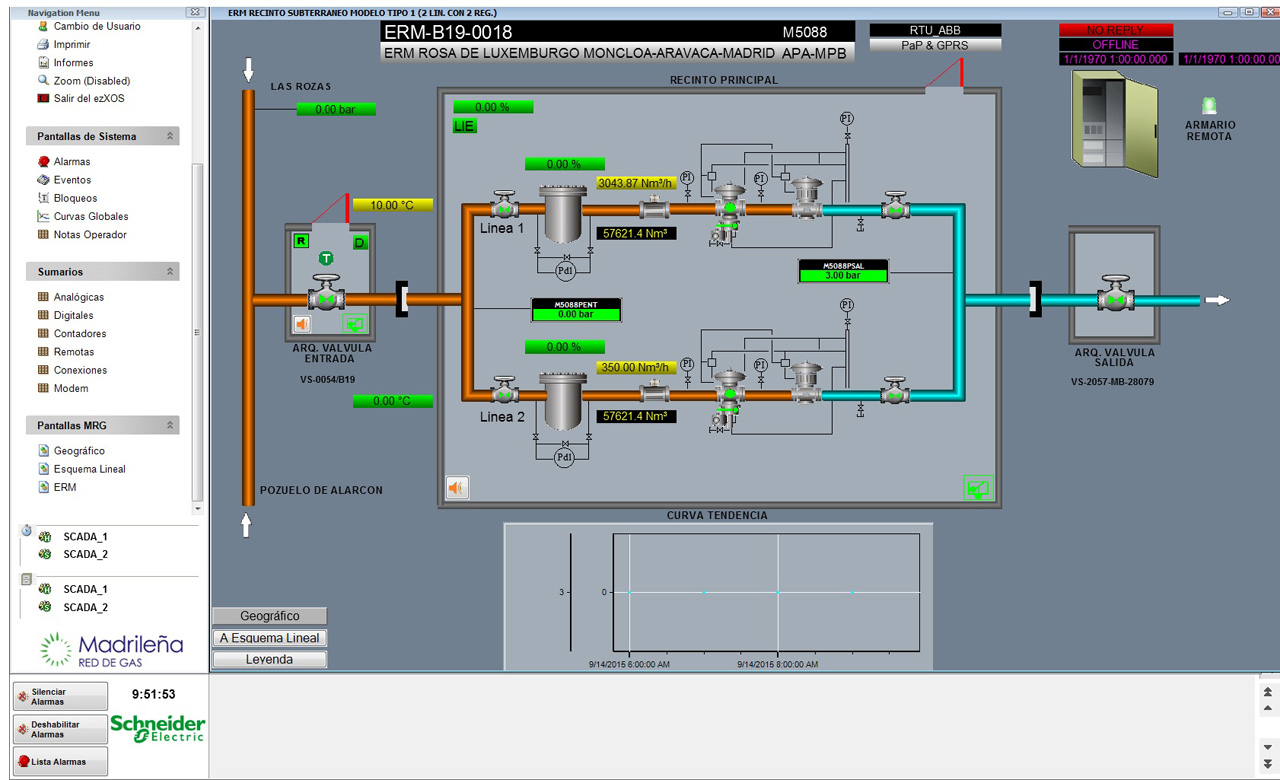Click the speaker icon in inlet valve box
Image resolution: width=1280 pixels, height=780 pixels.
[302, 324]
